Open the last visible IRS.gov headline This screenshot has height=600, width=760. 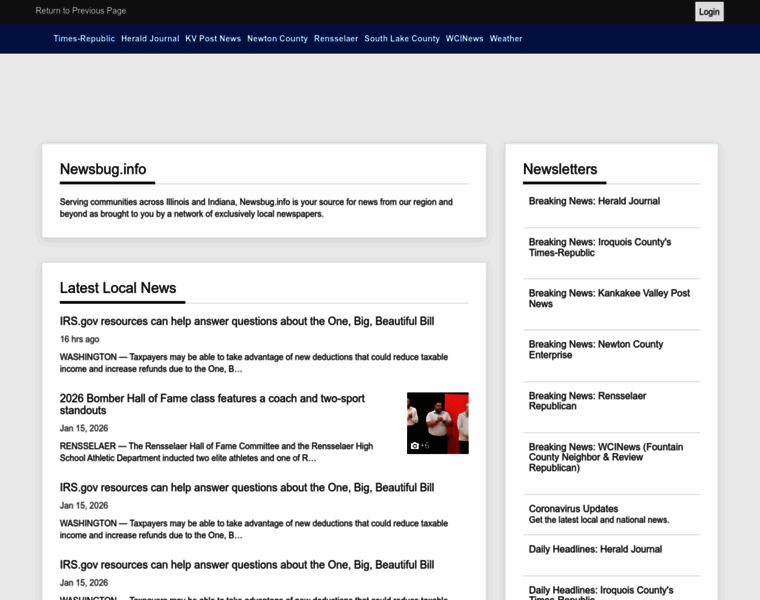click(x=247, y=565)
